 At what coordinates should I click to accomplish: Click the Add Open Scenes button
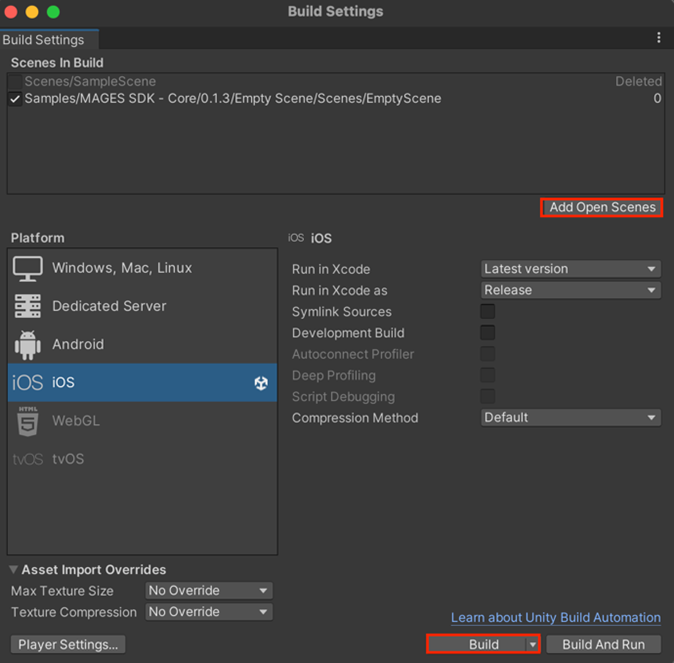pyautogui.click(x=602, y=207)
